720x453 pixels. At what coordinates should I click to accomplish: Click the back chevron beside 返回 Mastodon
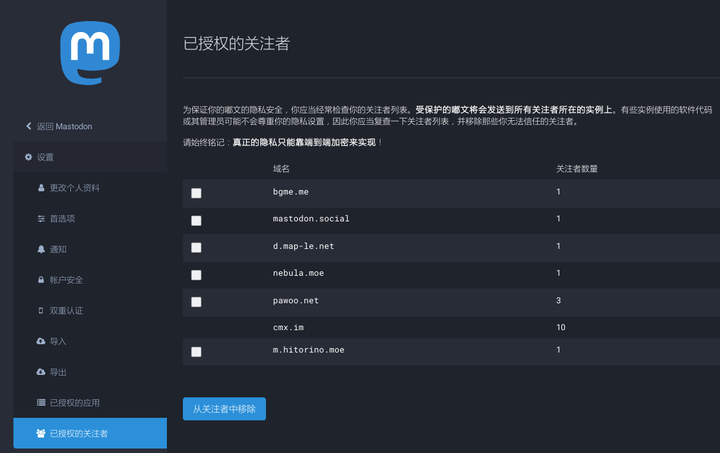point(28,127)
